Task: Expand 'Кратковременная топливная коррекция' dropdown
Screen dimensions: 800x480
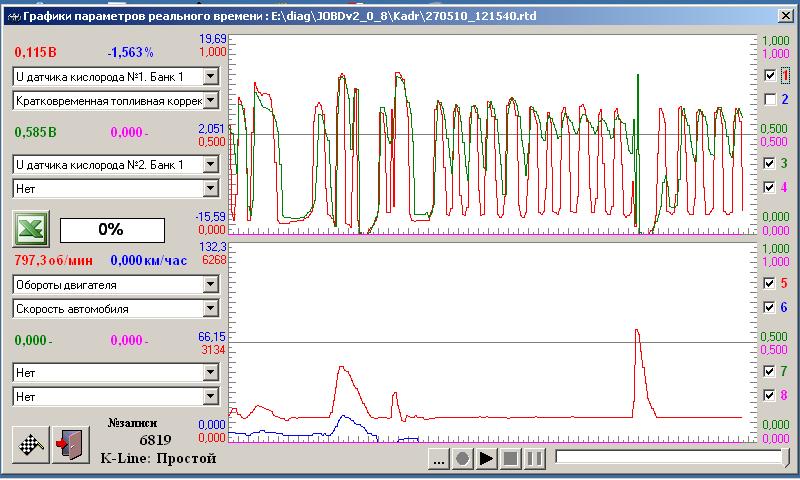Action: (210, 100)
